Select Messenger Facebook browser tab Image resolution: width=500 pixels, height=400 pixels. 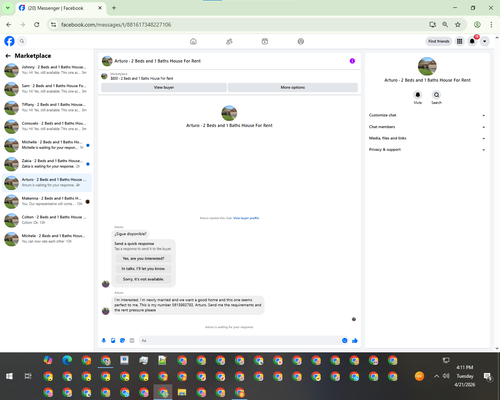(61, 8)
